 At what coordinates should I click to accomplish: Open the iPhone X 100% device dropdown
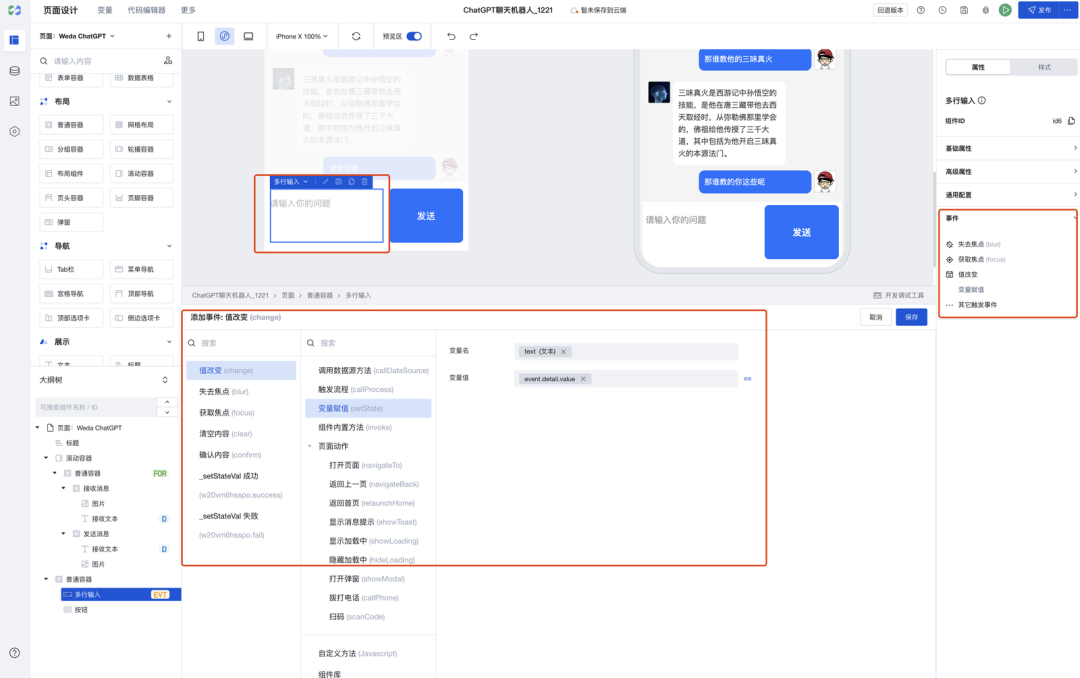tap(302, 37)
